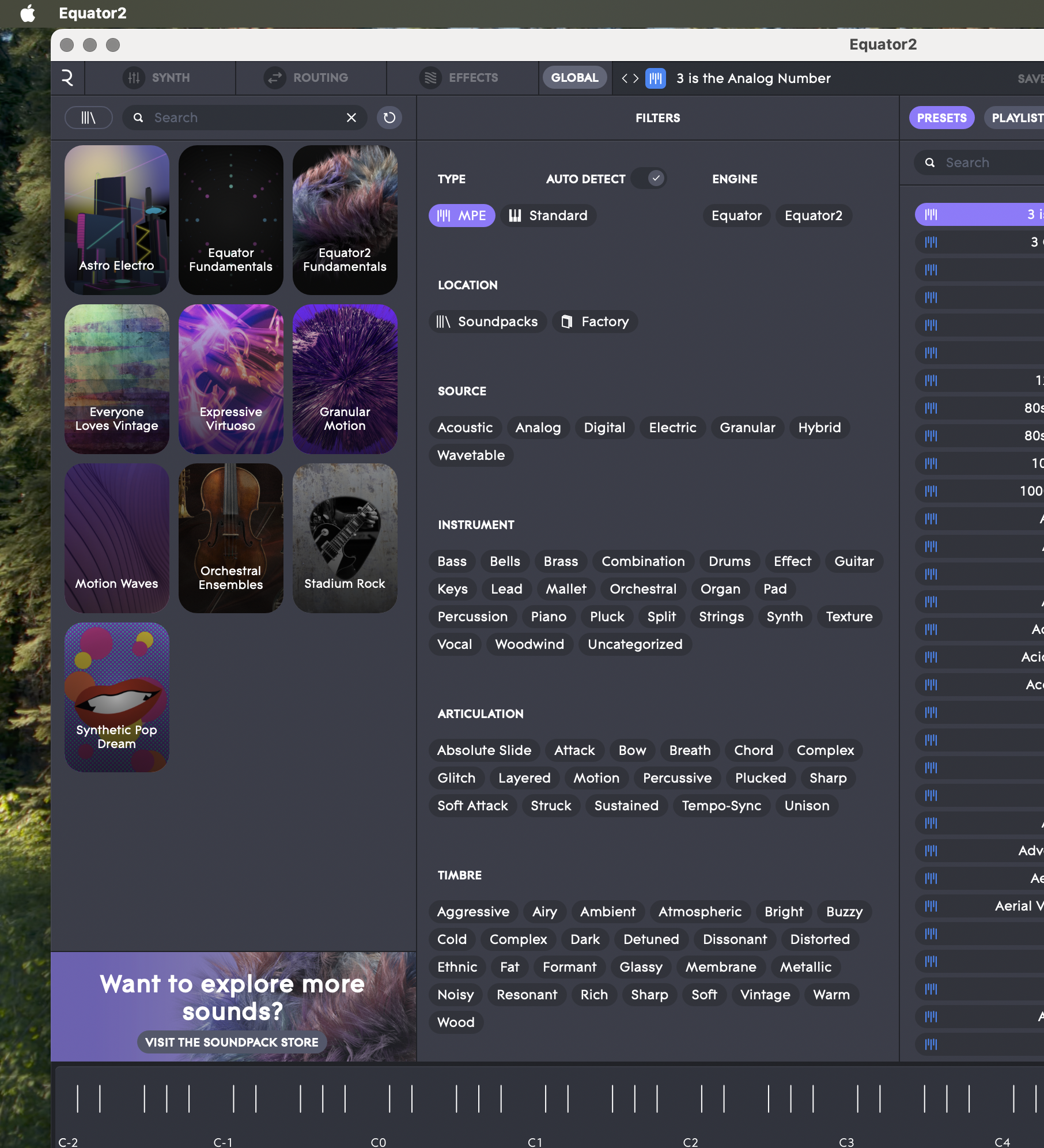
Task: Open the Motion Waves soundpack
Action: (x=117, y=538)
